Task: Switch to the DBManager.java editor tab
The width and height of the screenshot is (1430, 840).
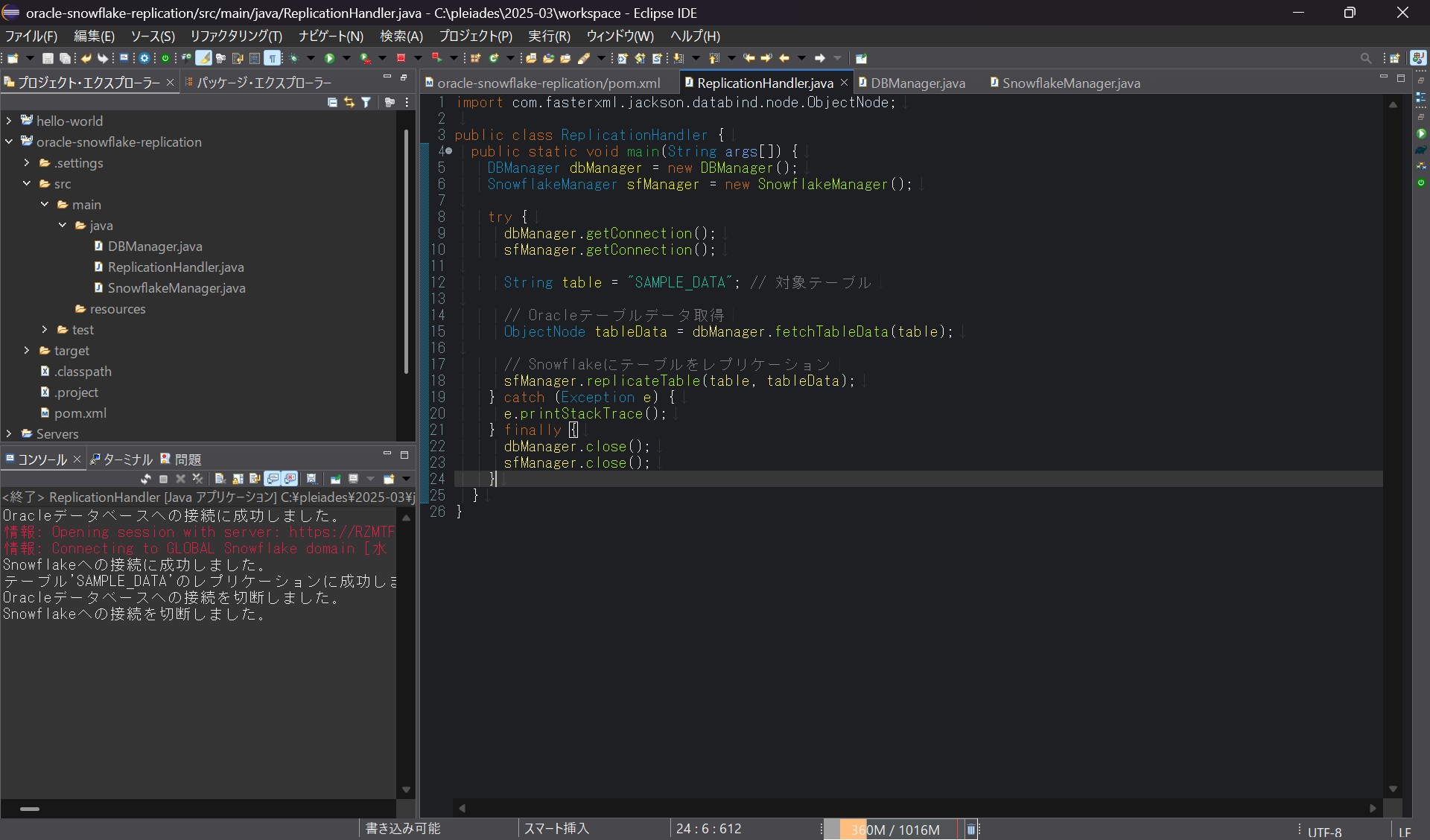Action: click(x=918, y=83)
